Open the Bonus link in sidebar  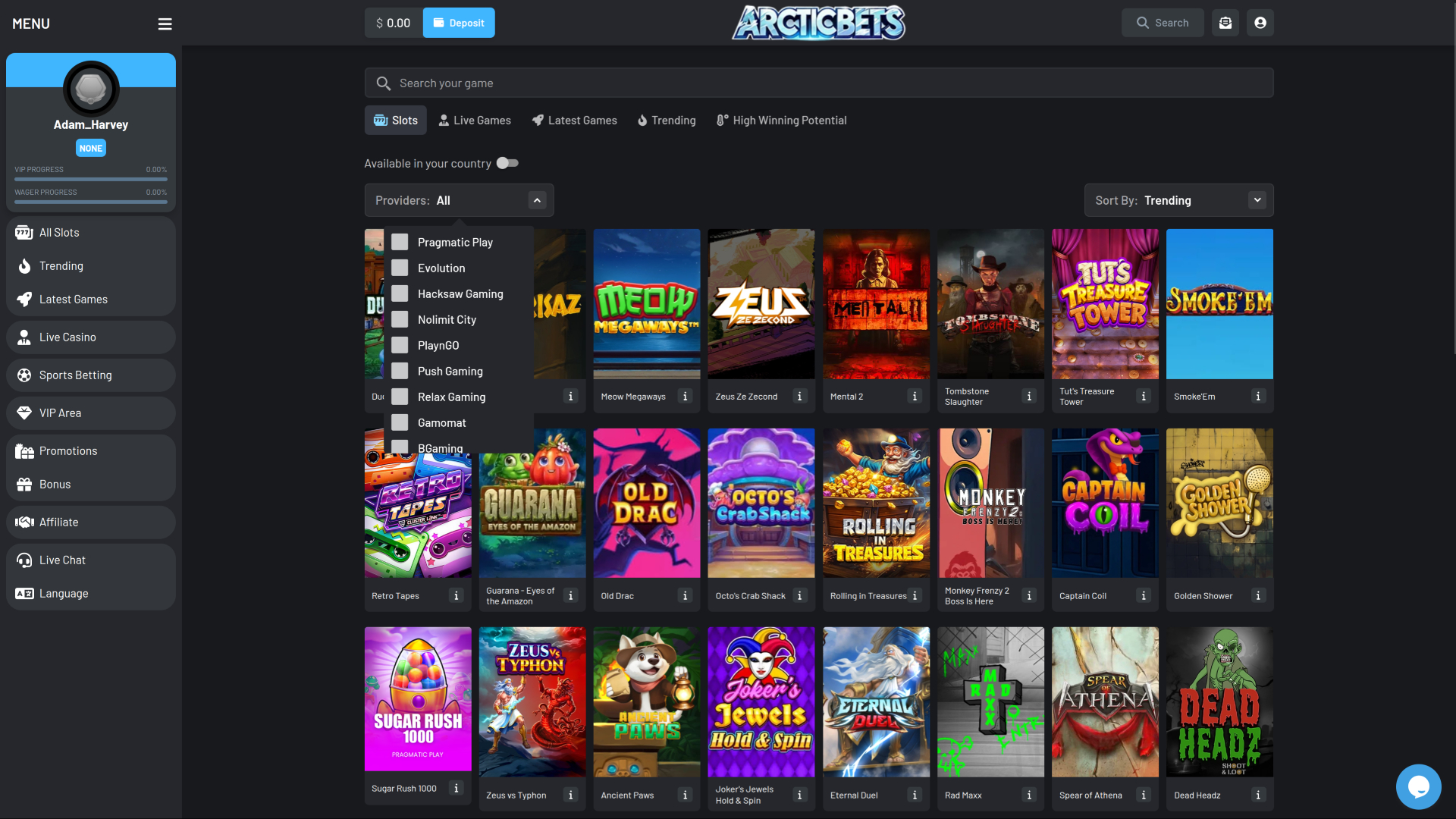click(x=91, y=485)
